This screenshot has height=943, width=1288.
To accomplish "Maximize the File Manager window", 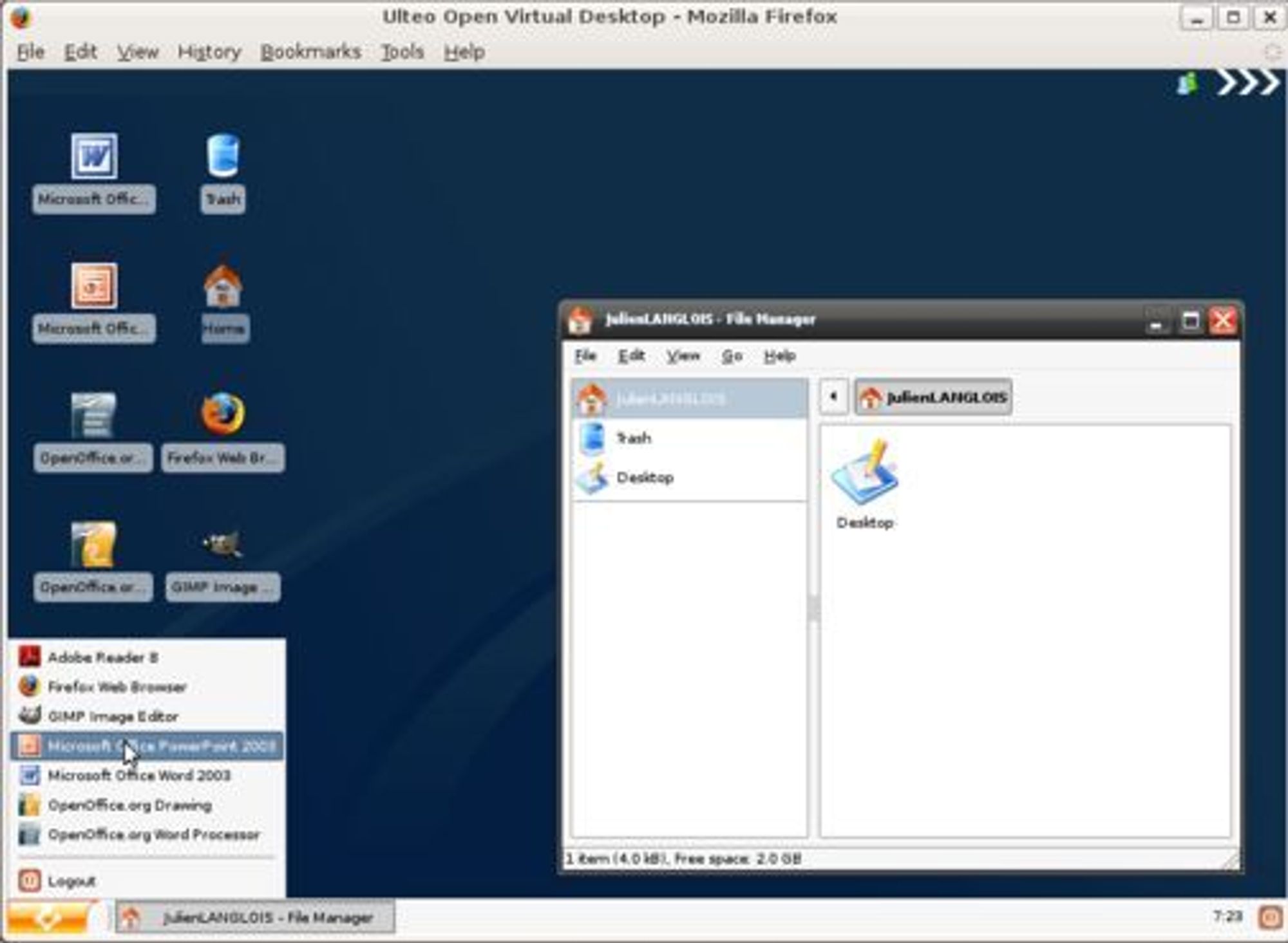I will (1190, 321).
